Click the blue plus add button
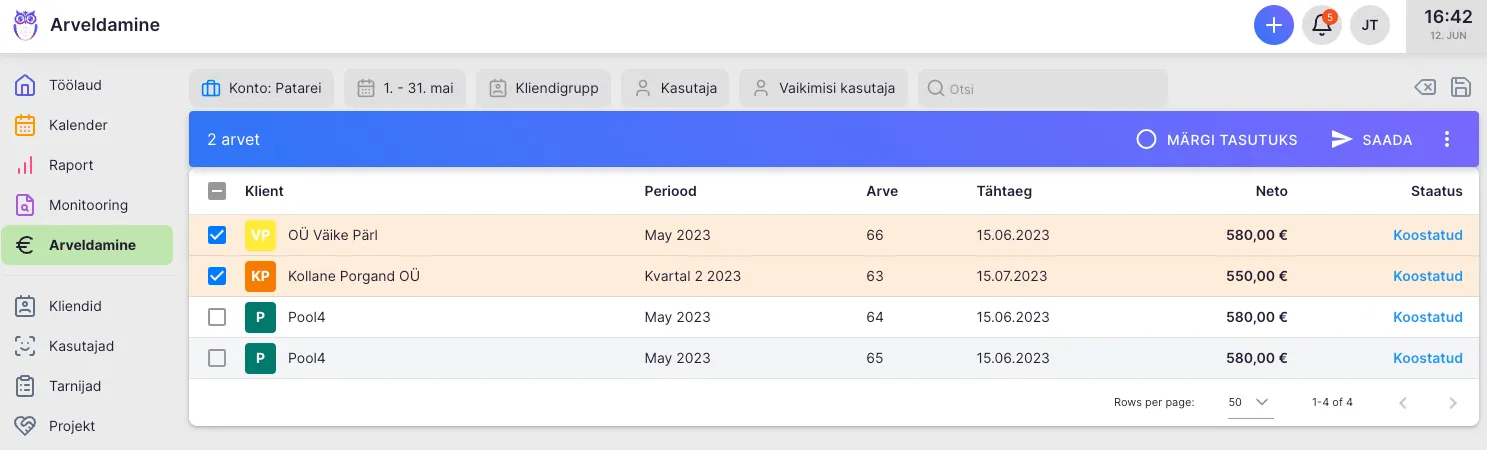Viewport: 1487px width, 450px height. pos(1273,25)
